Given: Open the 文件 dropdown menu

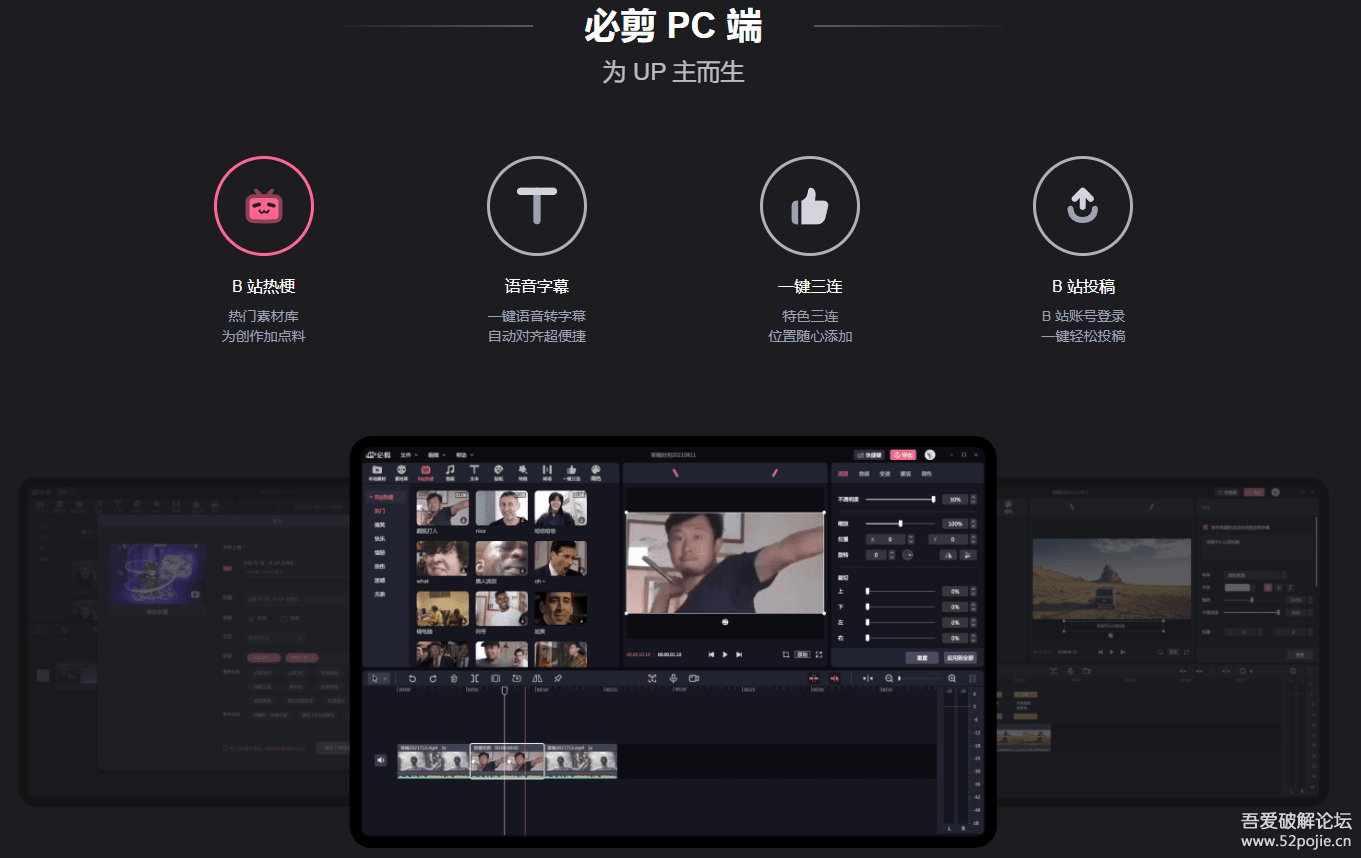Looking at the screenshot, I should pyautogui.click(x=408, y=455).
